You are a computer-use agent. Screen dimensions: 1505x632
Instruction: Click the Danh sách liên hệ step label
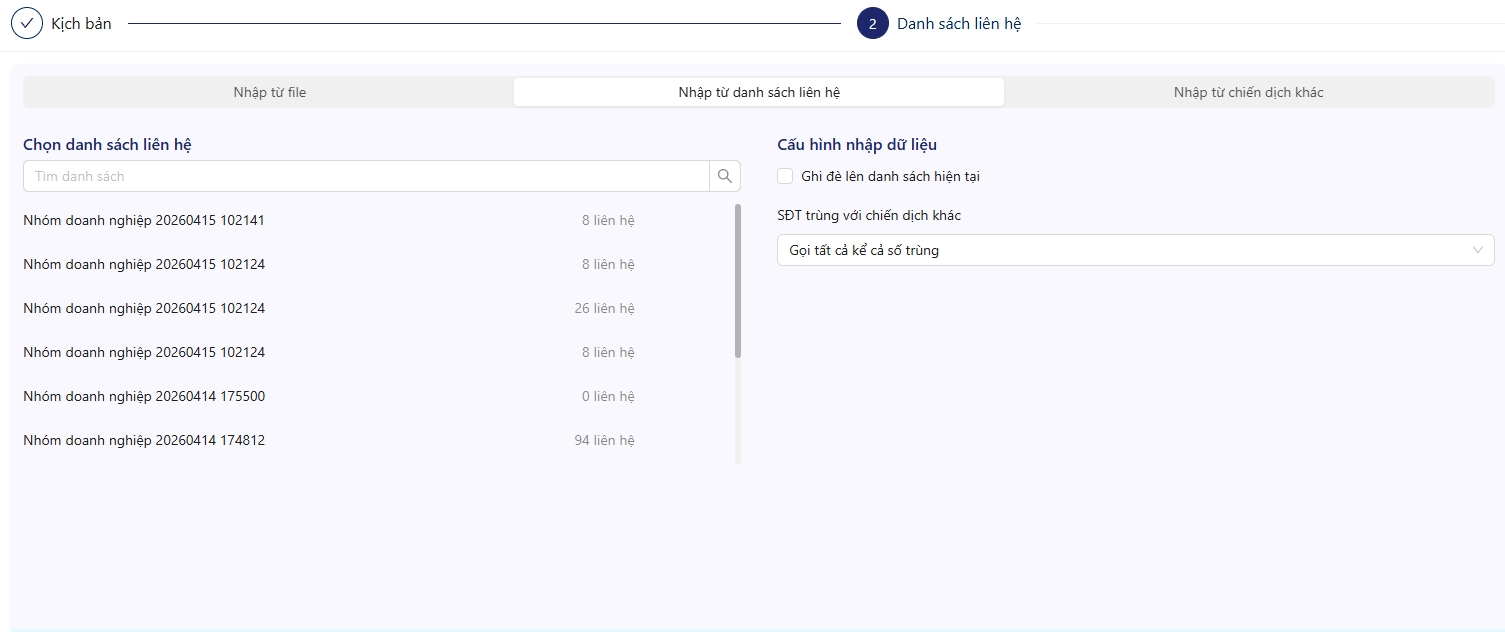click(959, 23)
